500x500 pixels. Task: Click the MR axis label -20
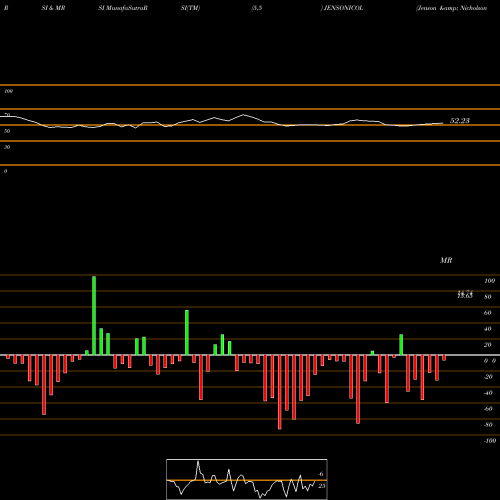click(x=488, y=377)
